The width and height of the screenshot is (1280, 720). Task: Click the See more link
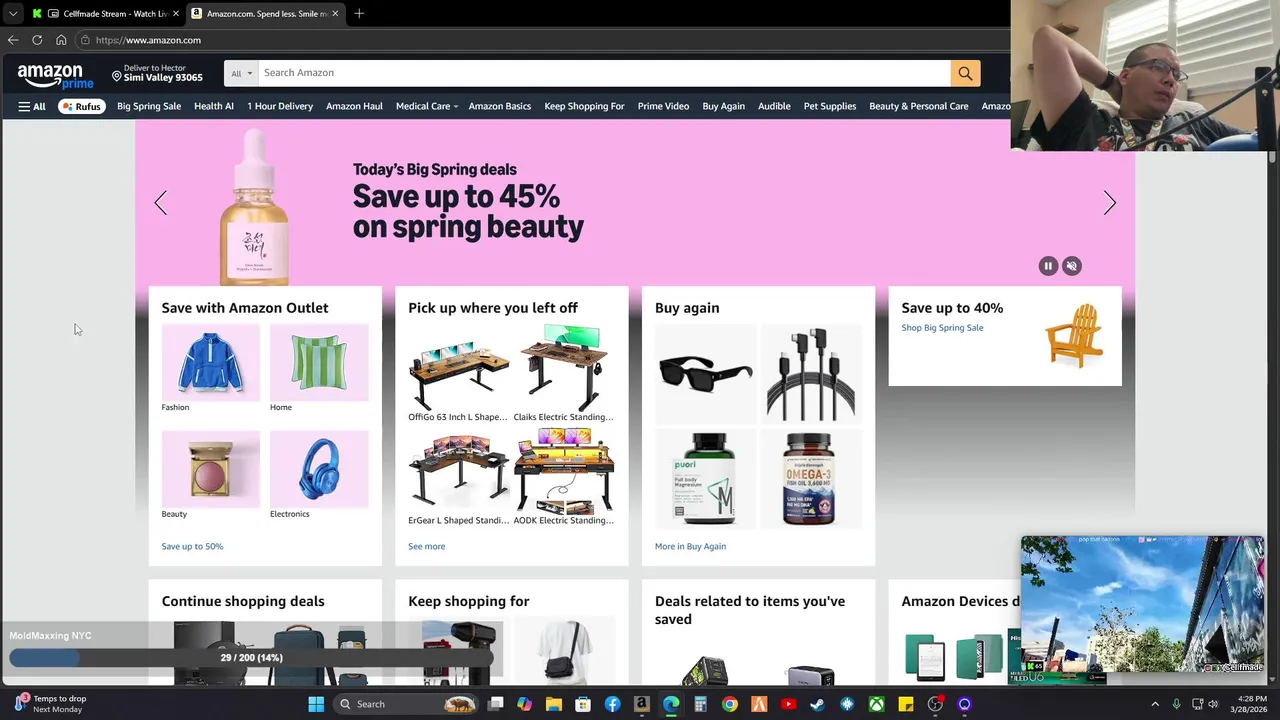click(426, 546)
